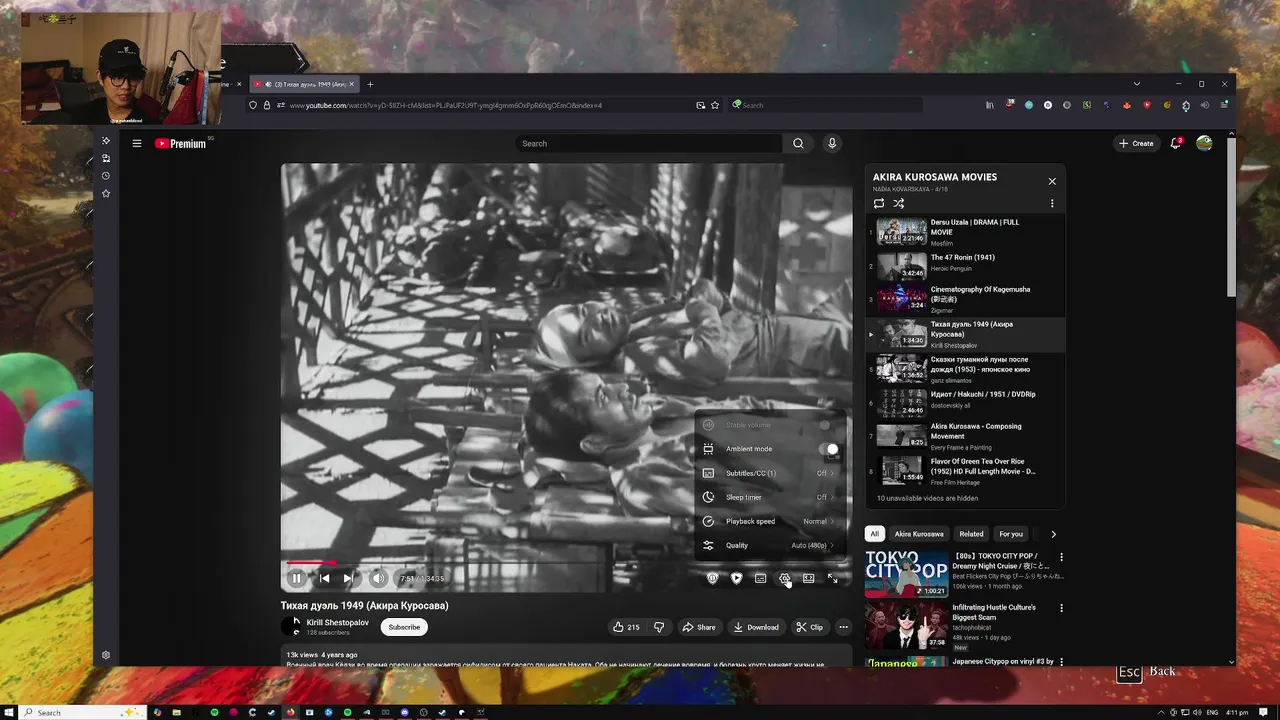Bookmark page with address bar star

coord(715,105)
